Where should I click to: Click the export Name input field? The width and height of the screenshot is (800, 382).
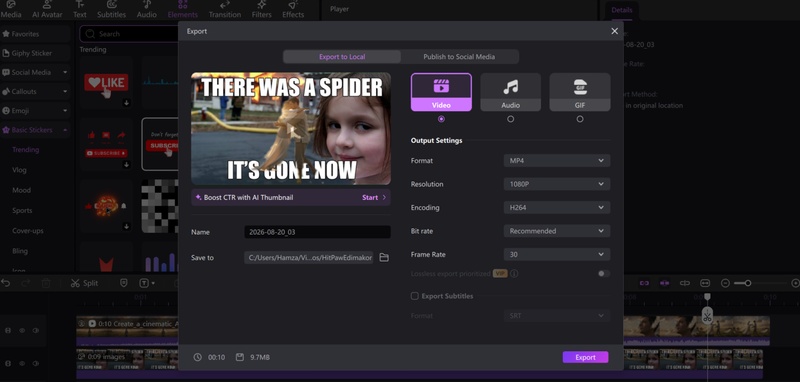point(317,232)
